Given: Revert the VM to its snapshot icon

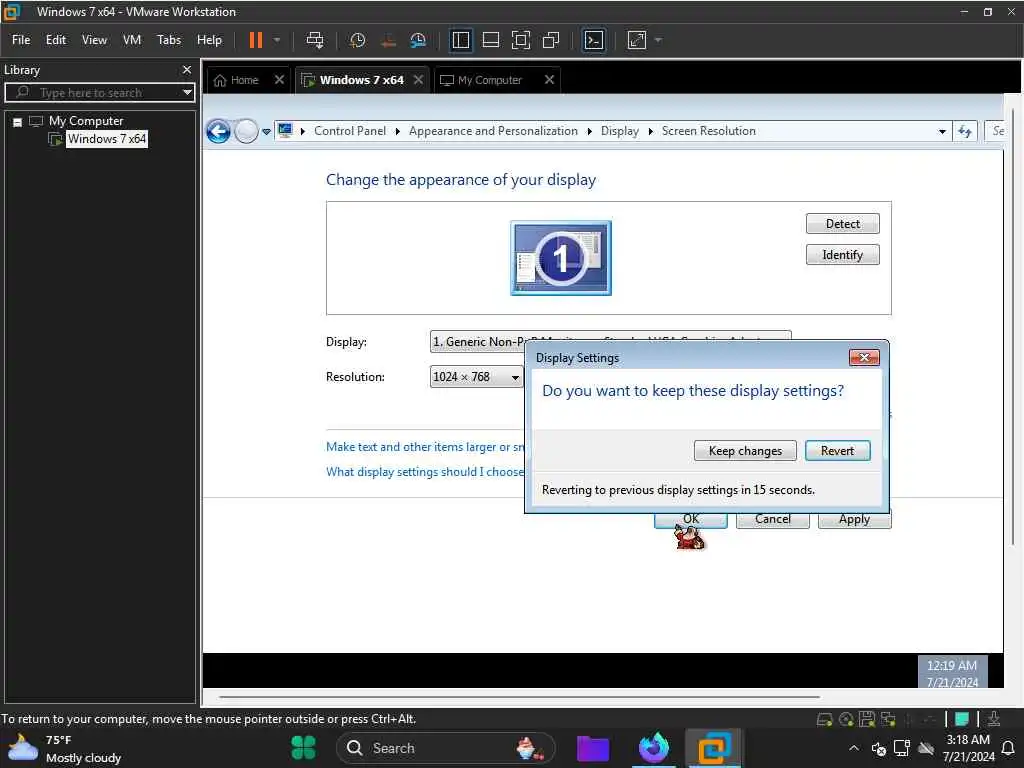Looking at the screenshot, I should (x=388, y=40).
